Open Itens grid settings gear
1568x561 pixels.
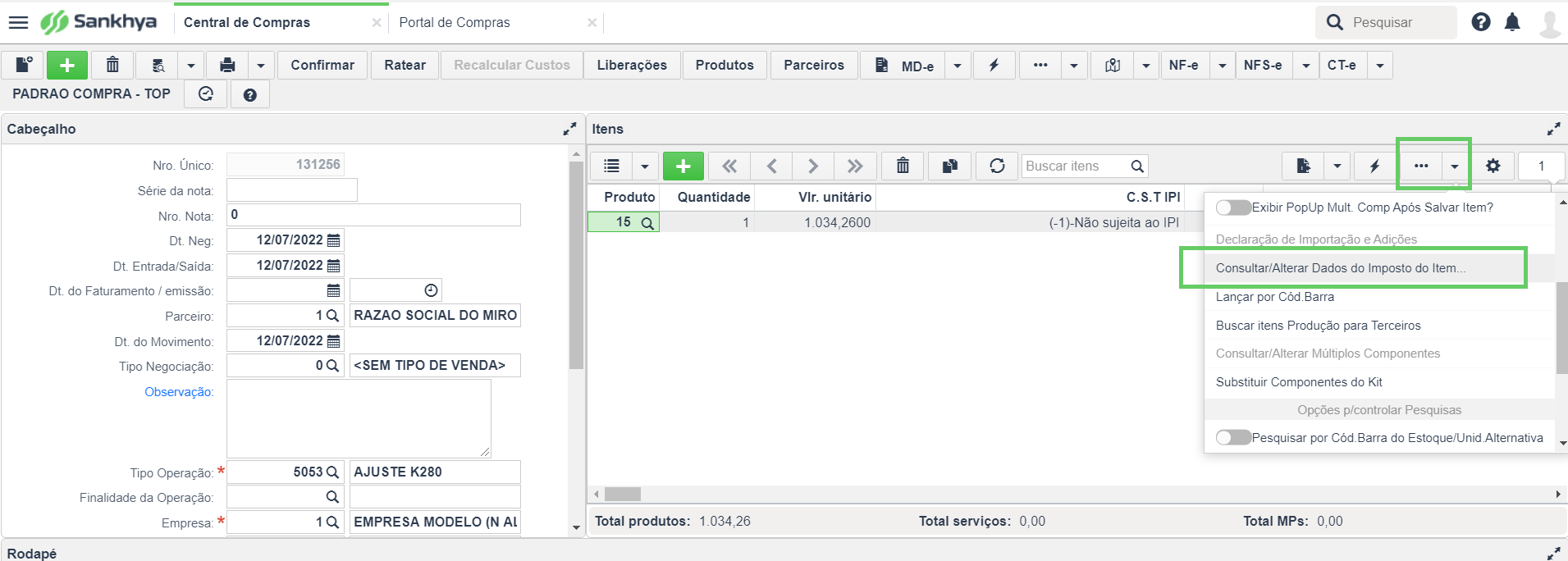[x=1493, y=166]
